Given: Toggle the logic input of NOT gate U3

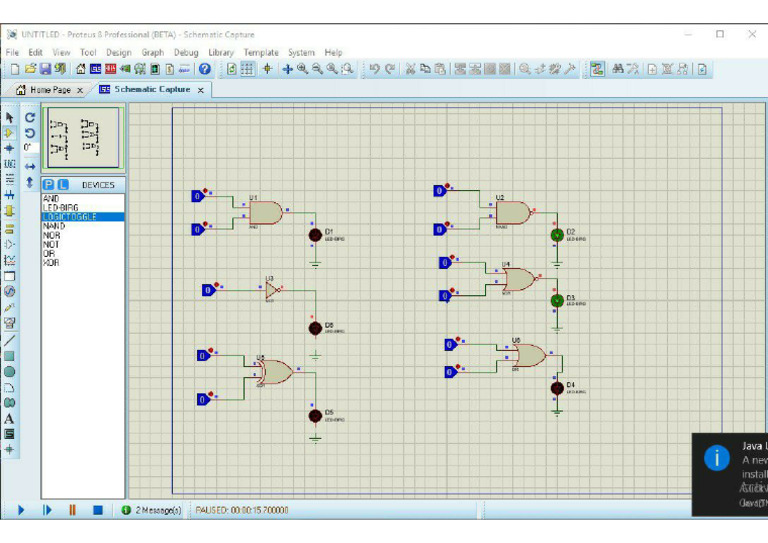Looking at the screenshot, I should [x=208, y=290].
